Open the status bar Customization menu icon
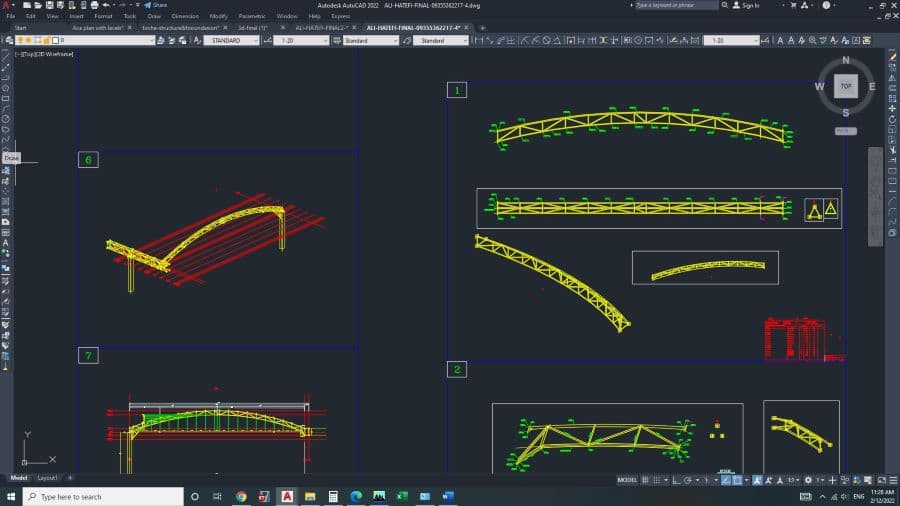 tap(893, 480)
